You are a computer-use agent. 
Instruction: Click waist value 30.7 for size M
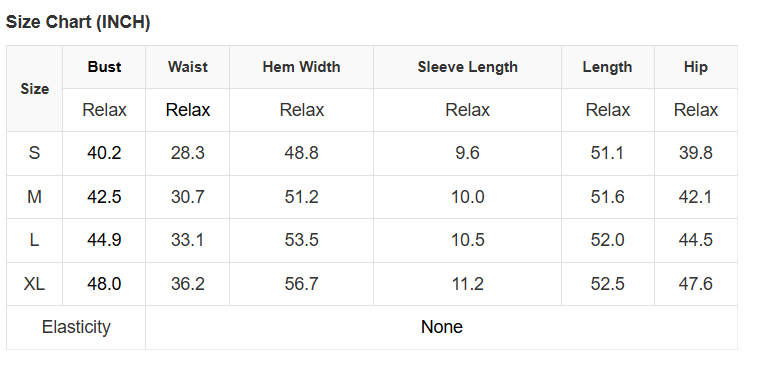(188, 197)
